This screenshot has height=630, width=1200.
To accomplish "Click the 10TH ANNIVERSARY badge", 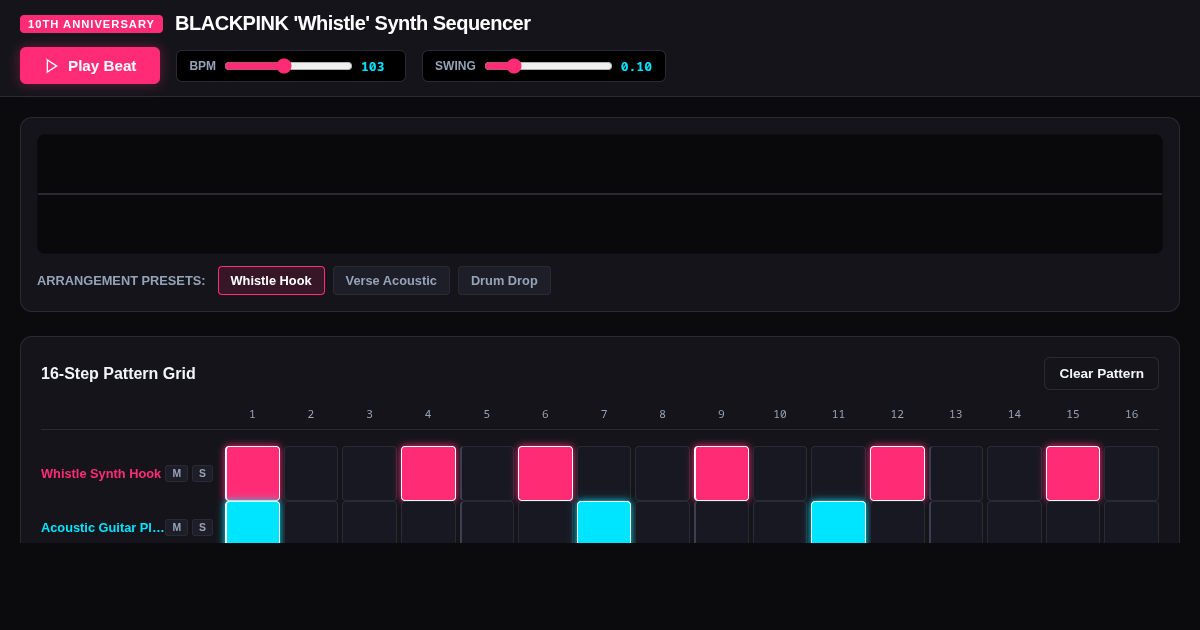I will click(91, 24).
